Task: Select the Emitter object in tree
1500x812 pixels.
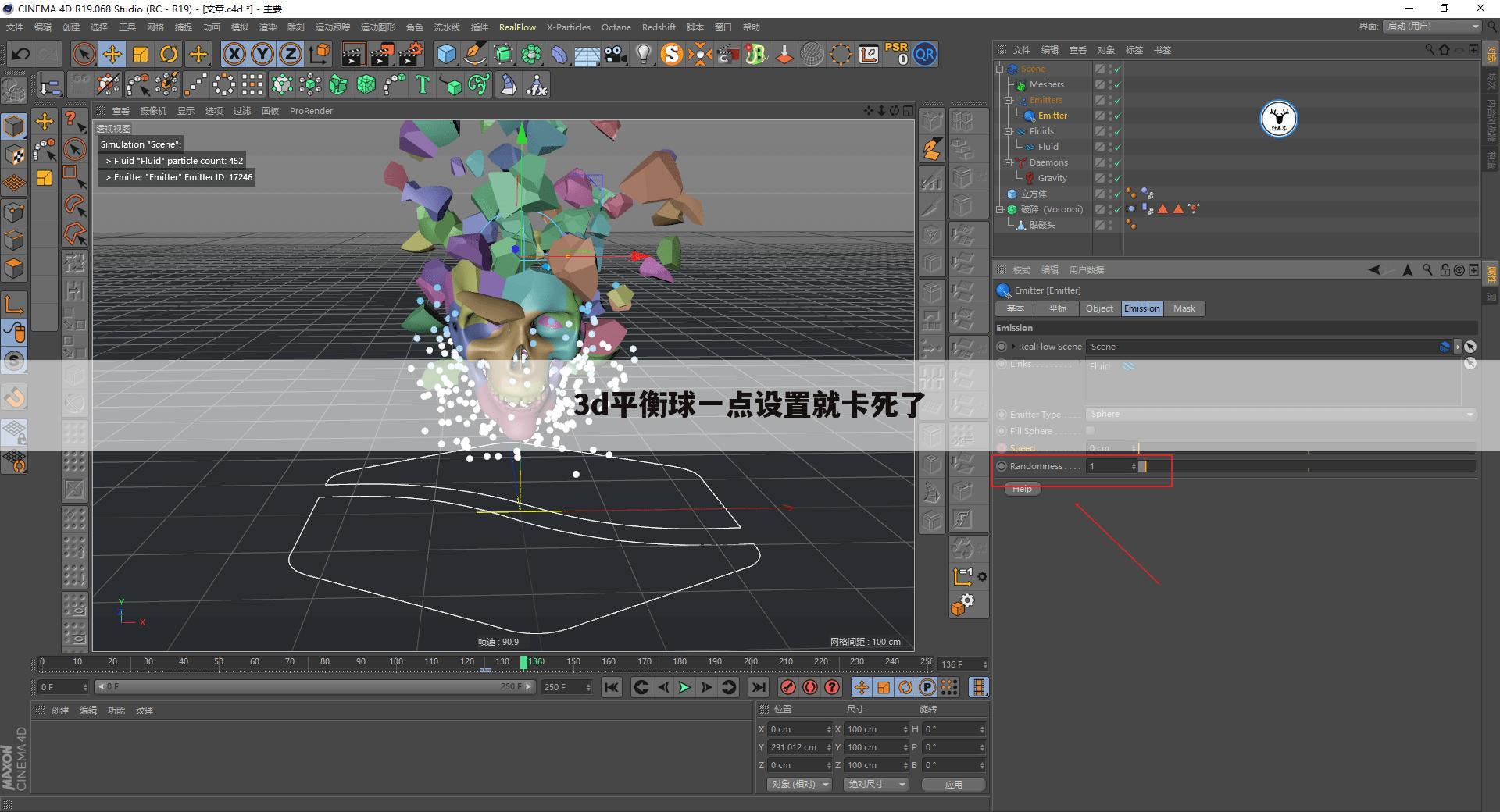Action: click(1052, 116)
